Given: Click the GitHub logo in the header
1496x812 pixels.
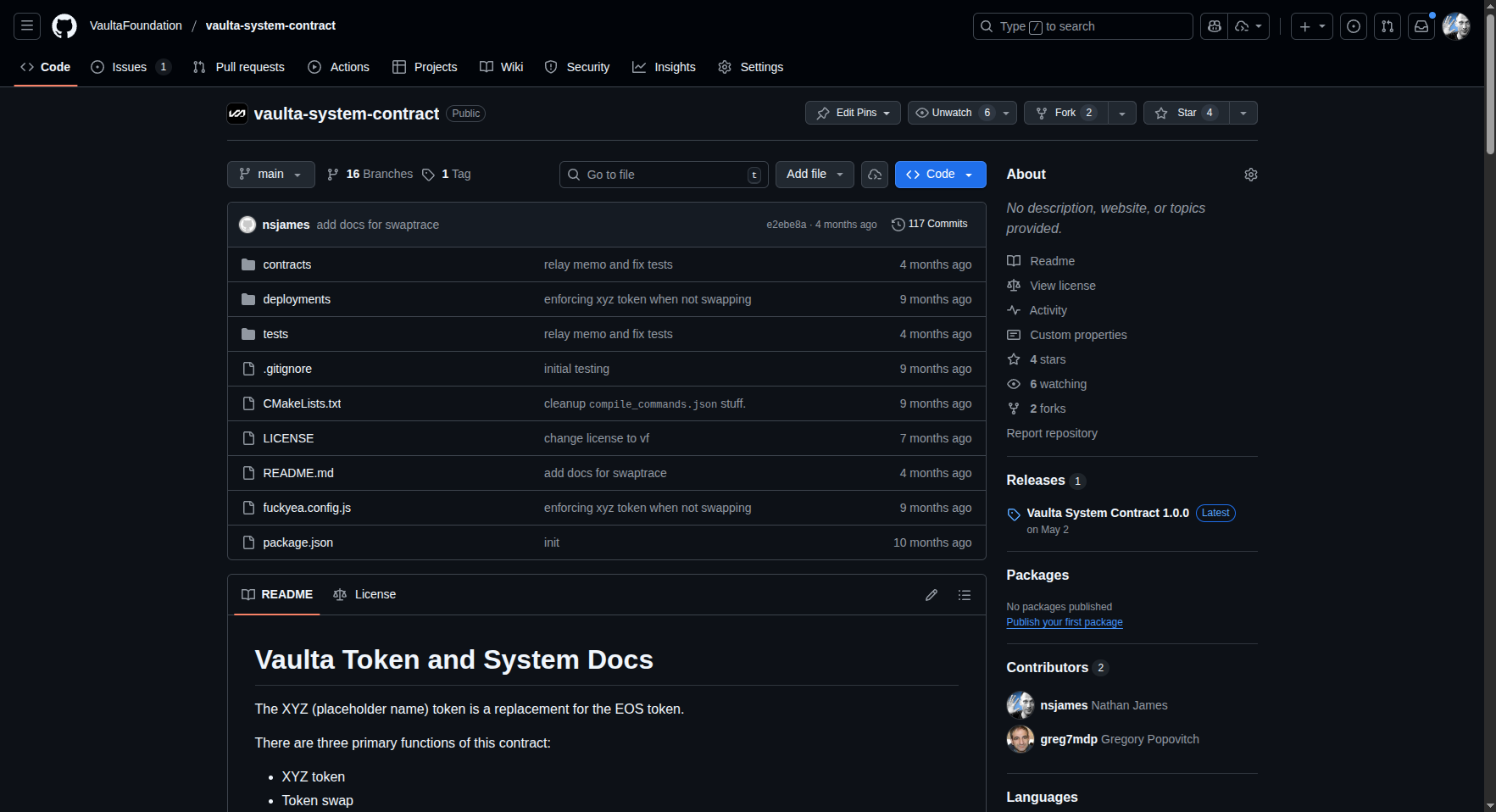Looking at the screenshot, I should [64, 26].
